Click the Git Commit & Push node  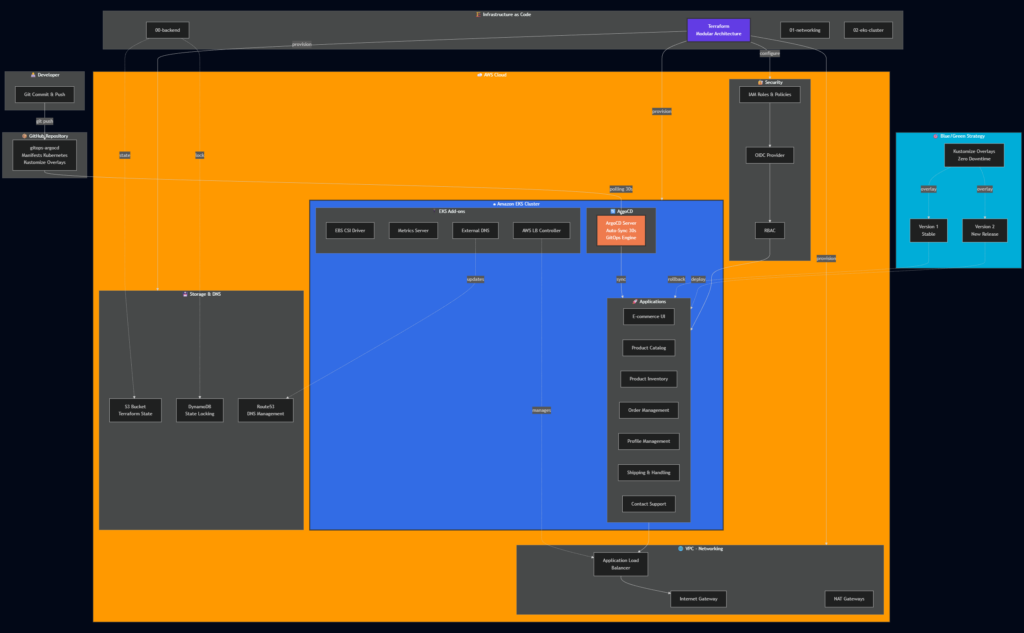[x=45, y=95]
